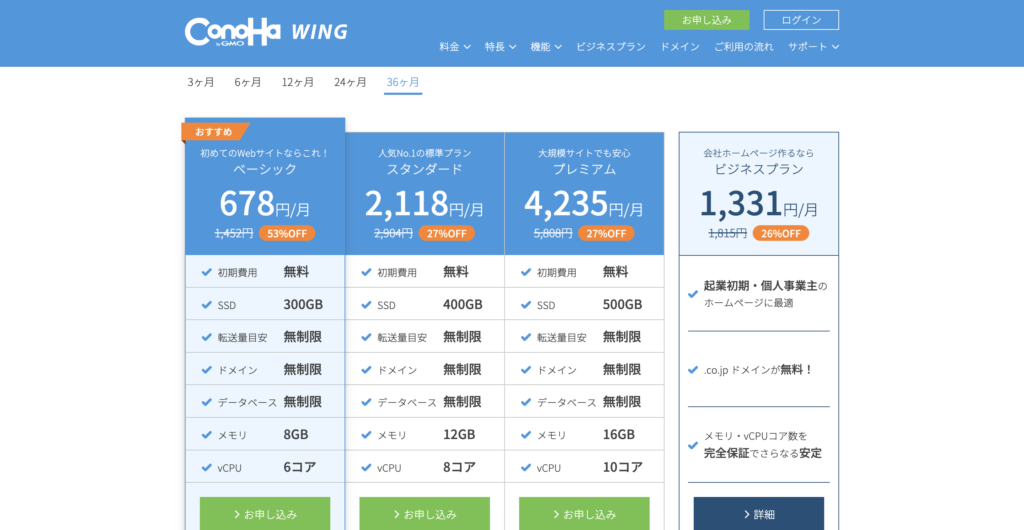The height and width of the screenshot is (530, 1024).
Task: Click the 12GB memory value
Action: coord(459,435)
